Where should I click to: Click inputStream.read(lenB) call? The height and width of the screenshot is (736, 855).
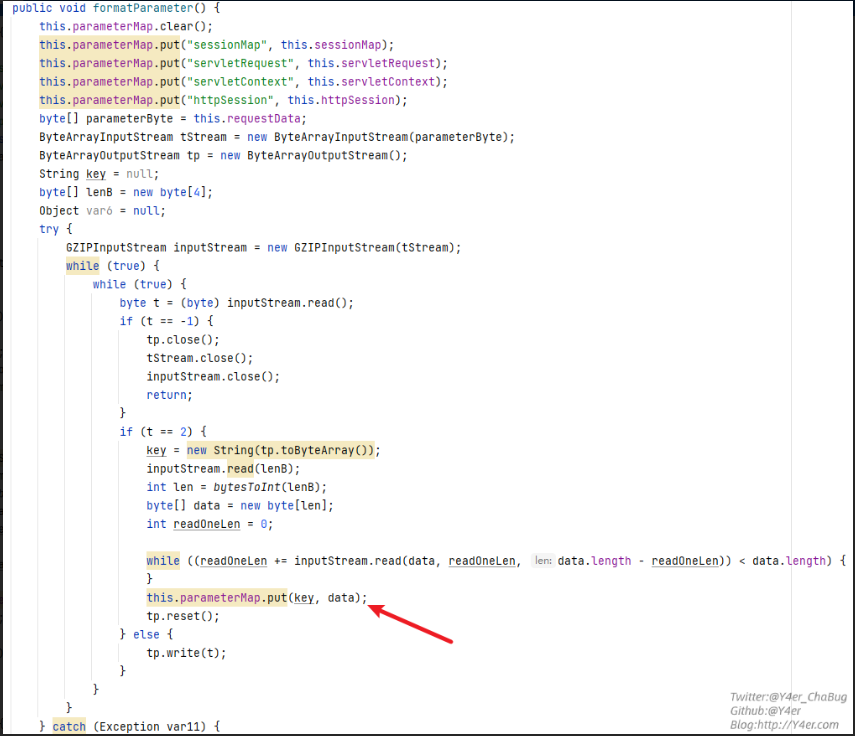pyautogui.click(x=223, y=469)
